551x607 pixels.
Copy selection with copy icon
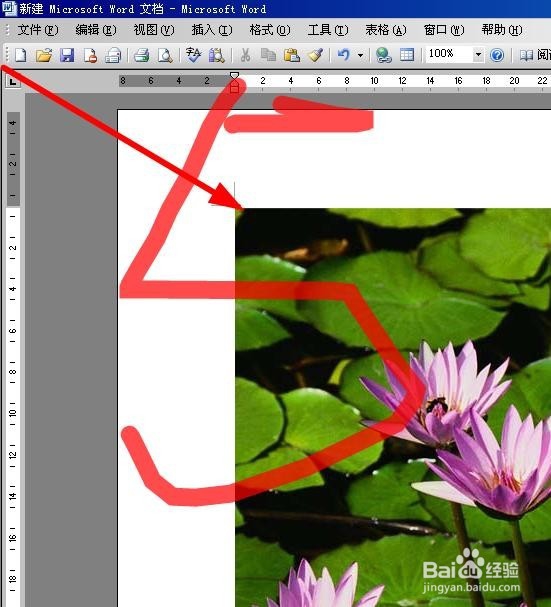(268, 55)
